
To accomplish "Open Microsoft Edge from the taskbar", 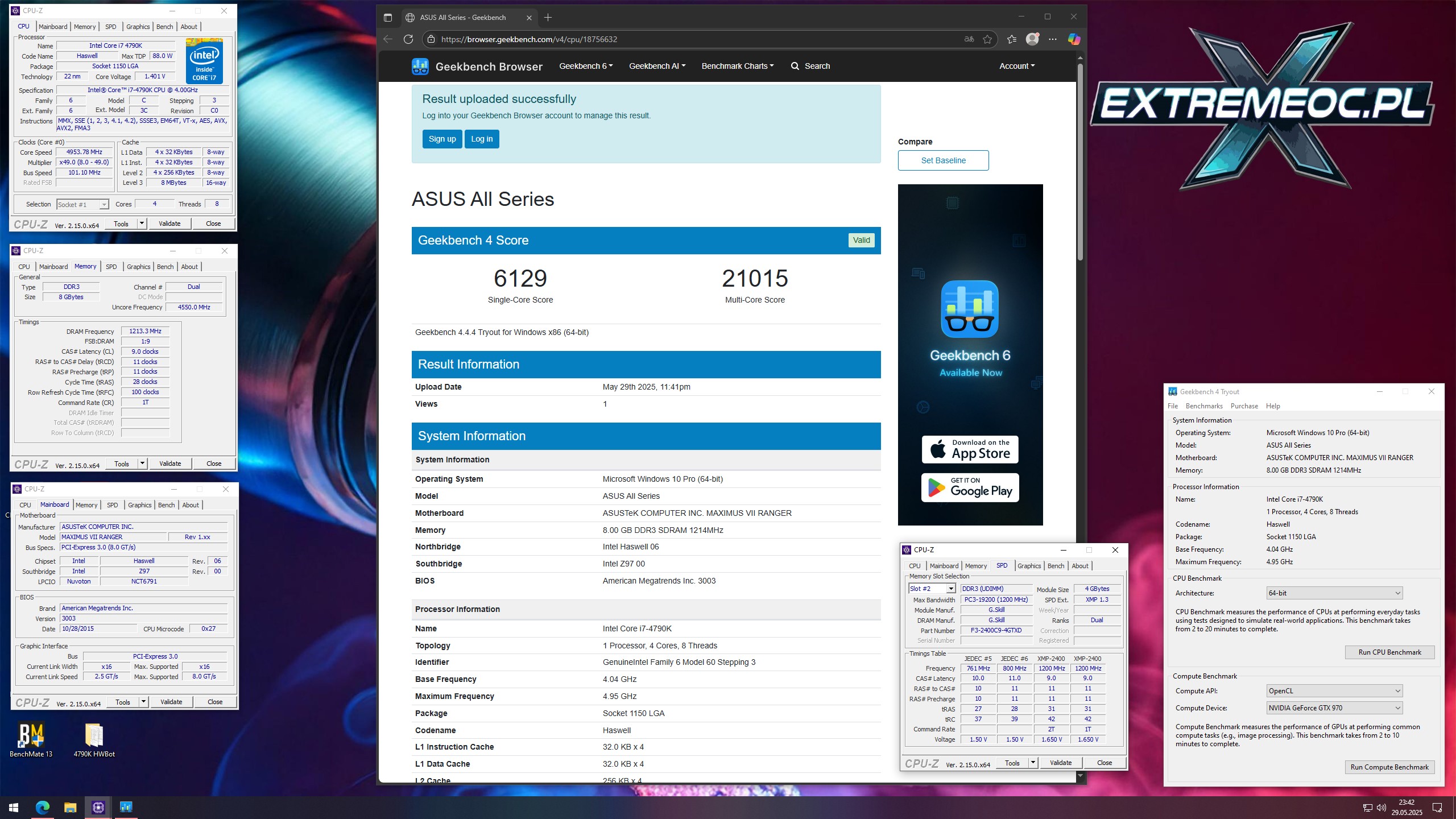I will [x=42, y=807].
